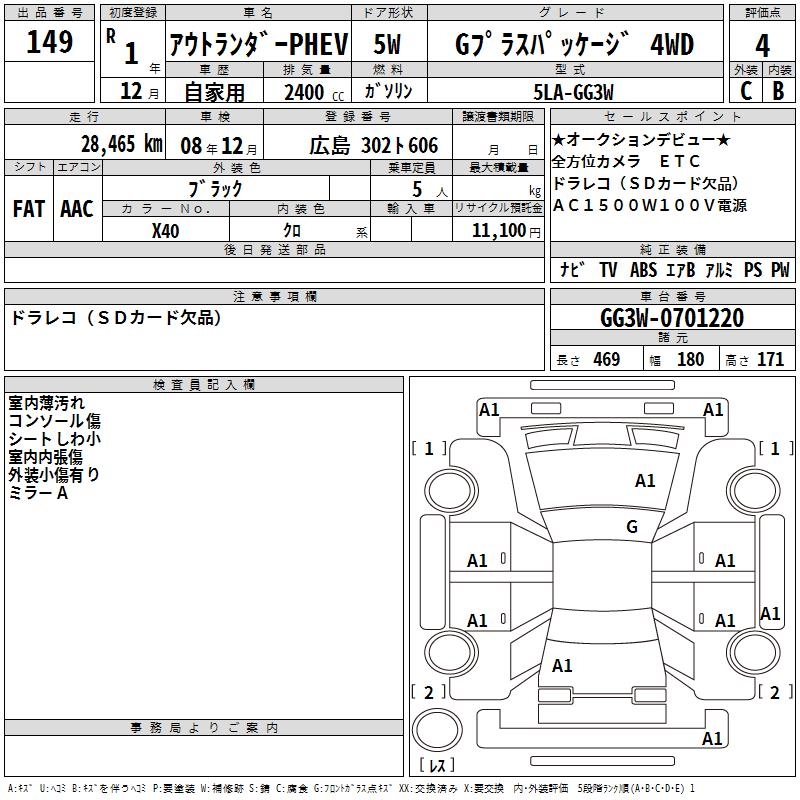
Task: Click the exterior color ブラック
Action: coord(215,189)
